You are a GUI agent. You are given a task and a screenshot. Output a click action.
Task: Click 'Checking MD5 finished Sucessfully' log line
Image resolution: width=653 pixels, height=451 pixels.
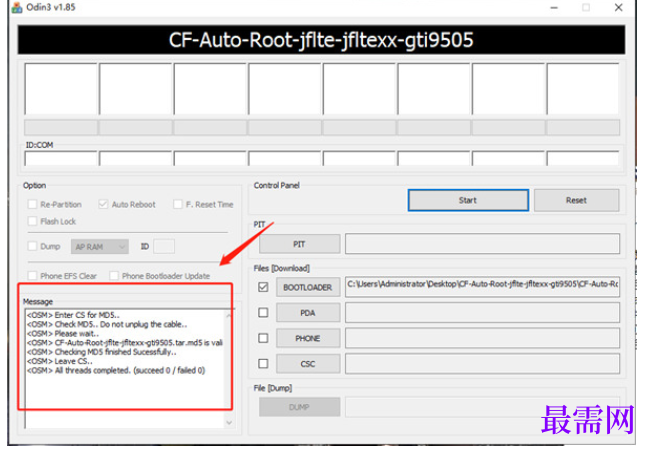[102, 352]
